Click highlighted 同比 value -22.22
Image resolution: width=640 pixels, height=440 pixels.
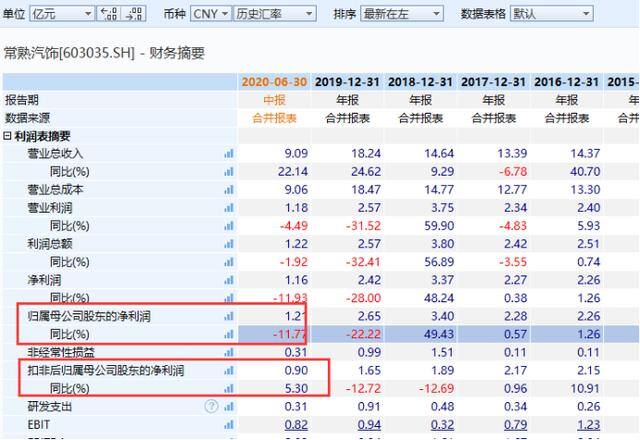pyautogui.click(x=363, y=334)
